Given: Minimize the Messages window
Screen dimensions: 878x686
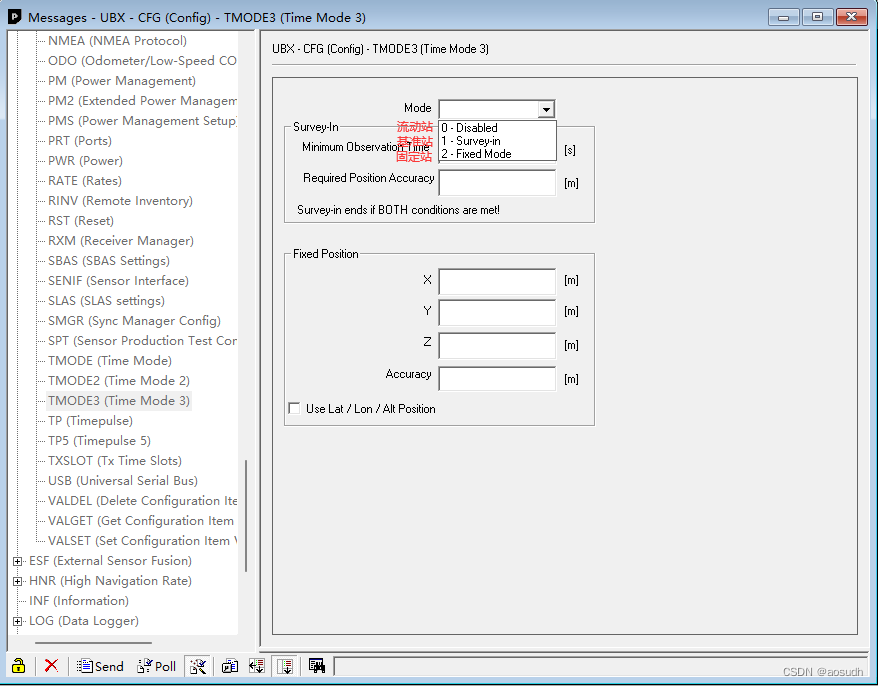Looking at the screenshot, I should click(x=783, y=17).
